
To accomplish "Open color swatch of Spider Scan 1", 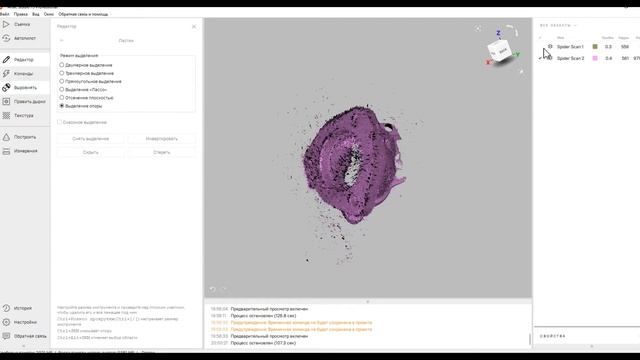I will point(595,47).
